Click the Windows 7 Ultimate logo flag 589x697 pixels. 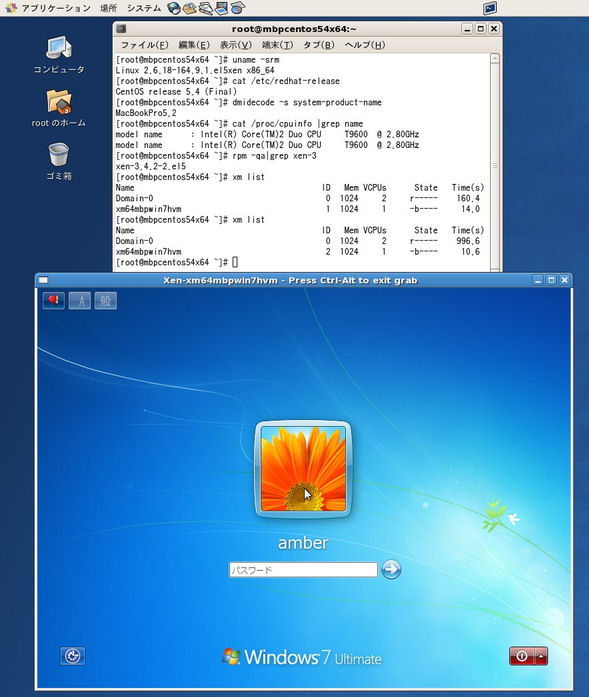coord(231,657)
